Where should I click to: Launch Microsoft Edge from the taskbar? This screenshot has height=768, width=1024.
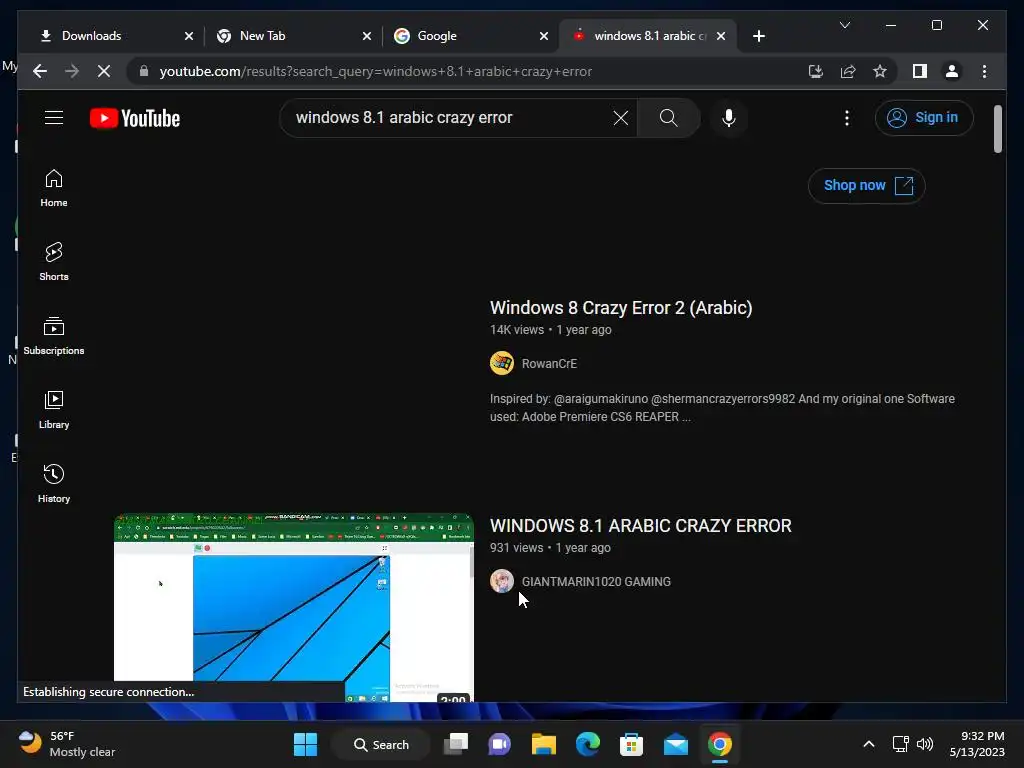coord(588,744)
